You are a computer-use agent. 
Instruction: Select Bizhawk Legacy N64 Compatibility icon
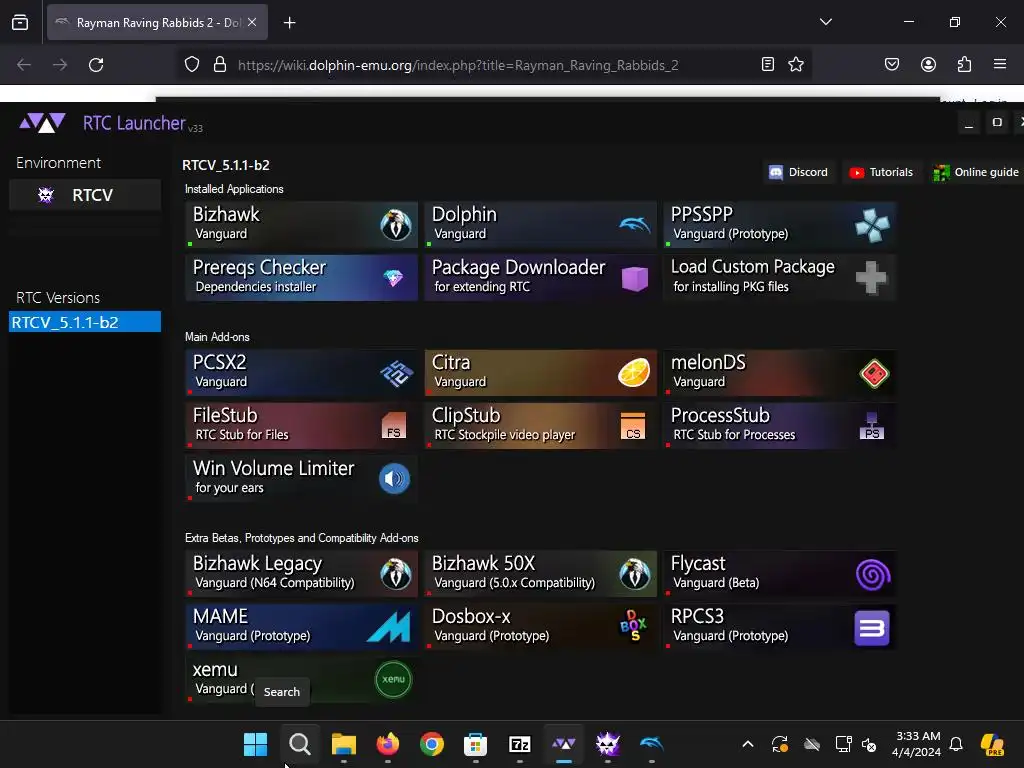[396, 574]
